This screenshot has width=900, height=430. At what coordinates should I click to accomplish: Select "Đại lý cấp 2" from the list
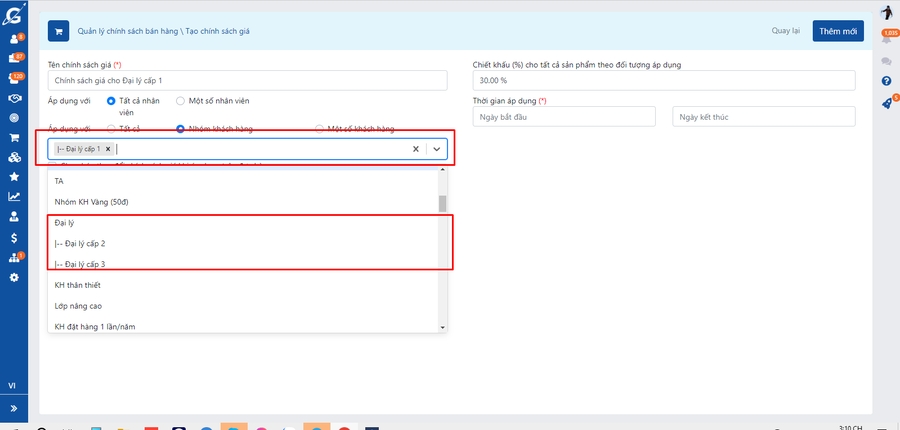pos(80,244)
